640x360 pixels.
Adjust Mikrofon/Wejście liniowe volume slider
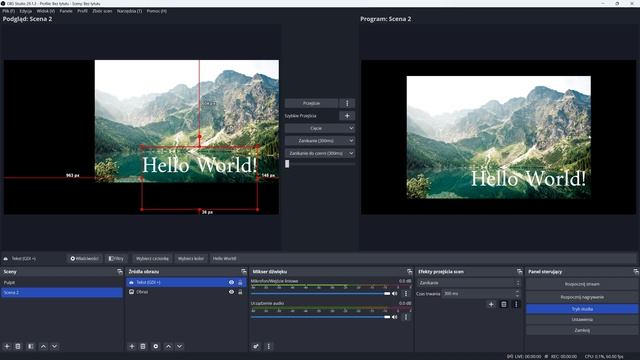pos(320,293)
